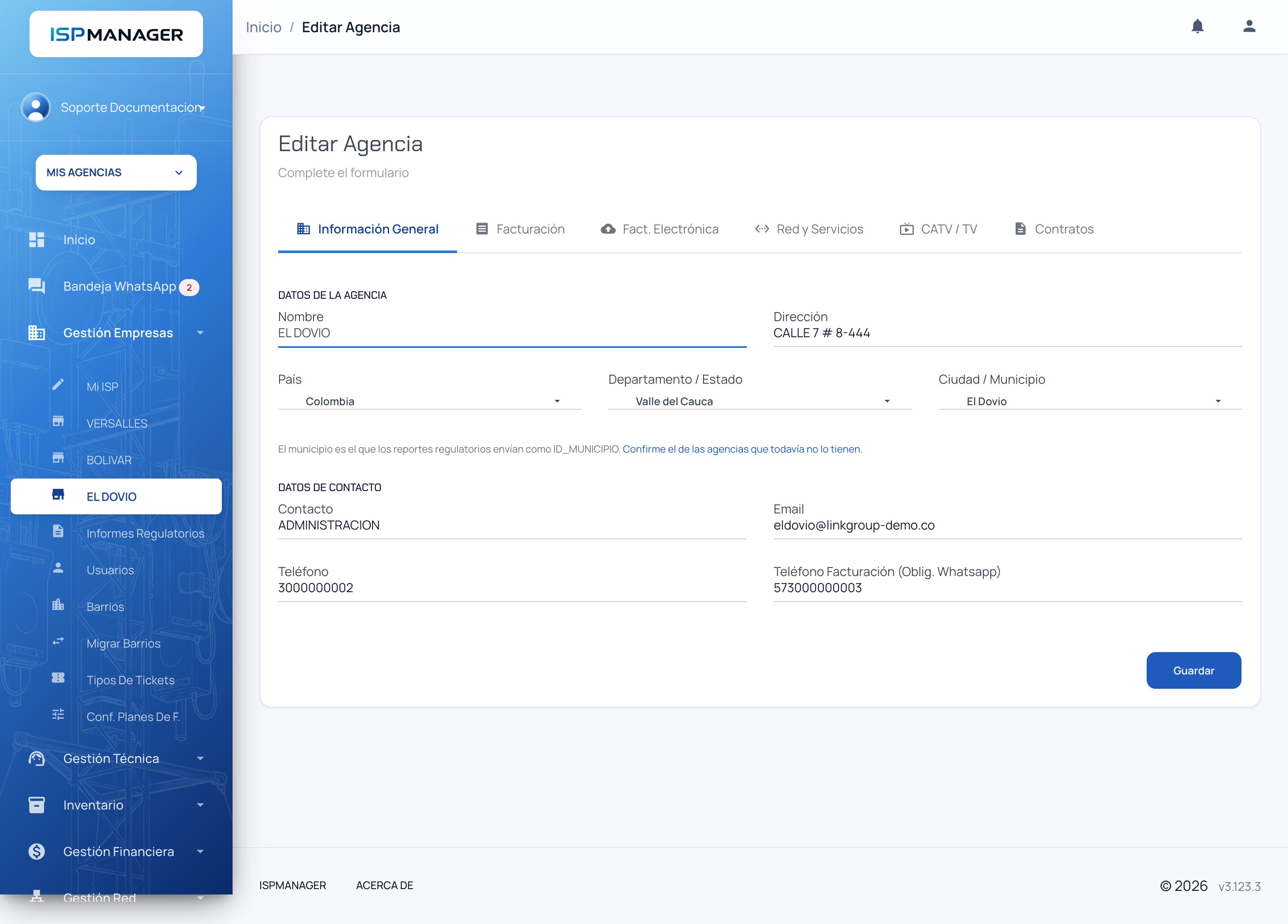Open the MIS AGENCIAS dropdown

tap(116, 173)
